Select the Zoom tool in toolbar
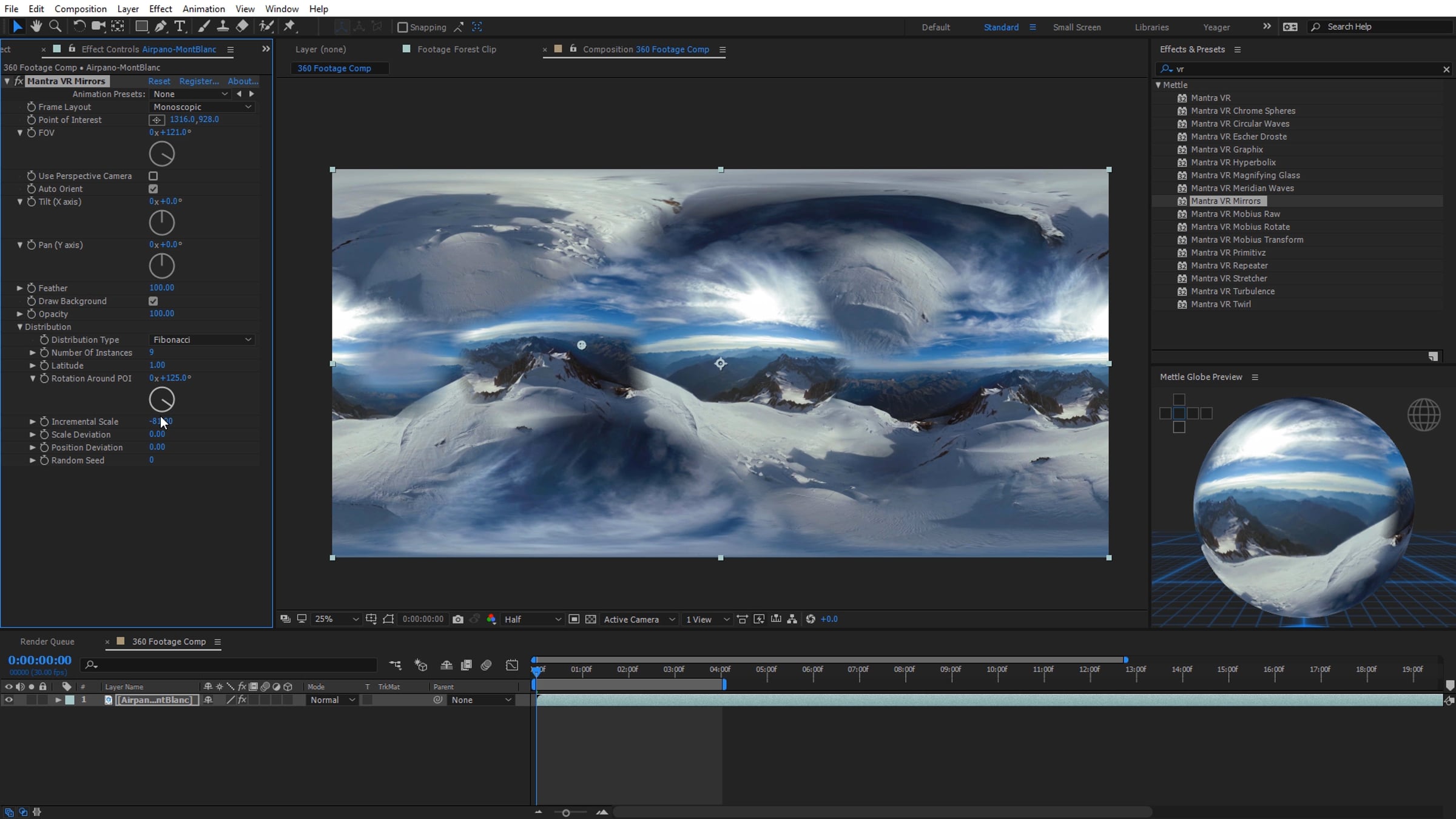This screenshot has width=1456, height=819. [55, 26]
